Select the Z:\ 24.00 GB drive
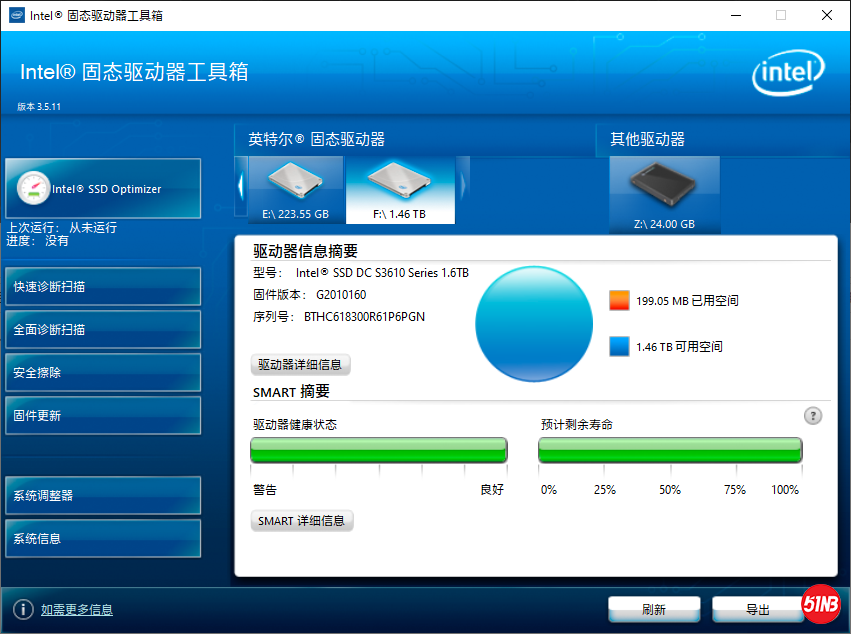This screenshot has width=851, height=634. point(663,190)
